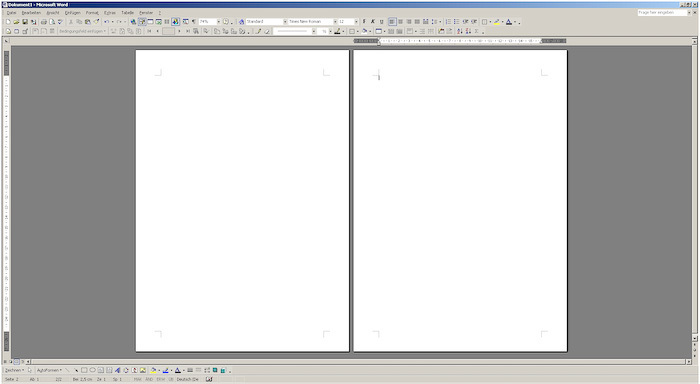Open the Tabelle menu
The width and height of the screenshot is (700, 384).
click(x=127, y=13)
